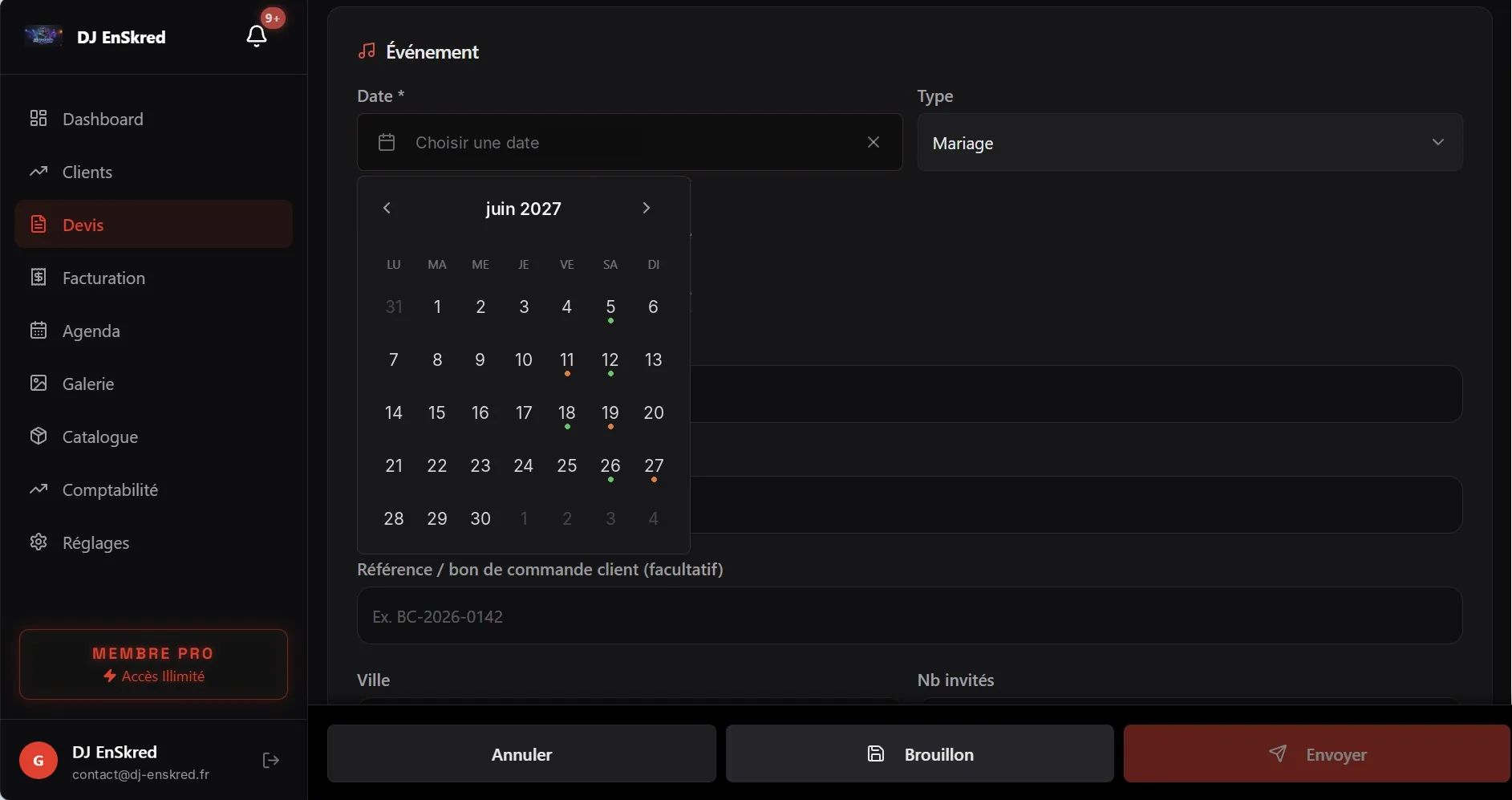Select June 30 in the calendar

480,518
